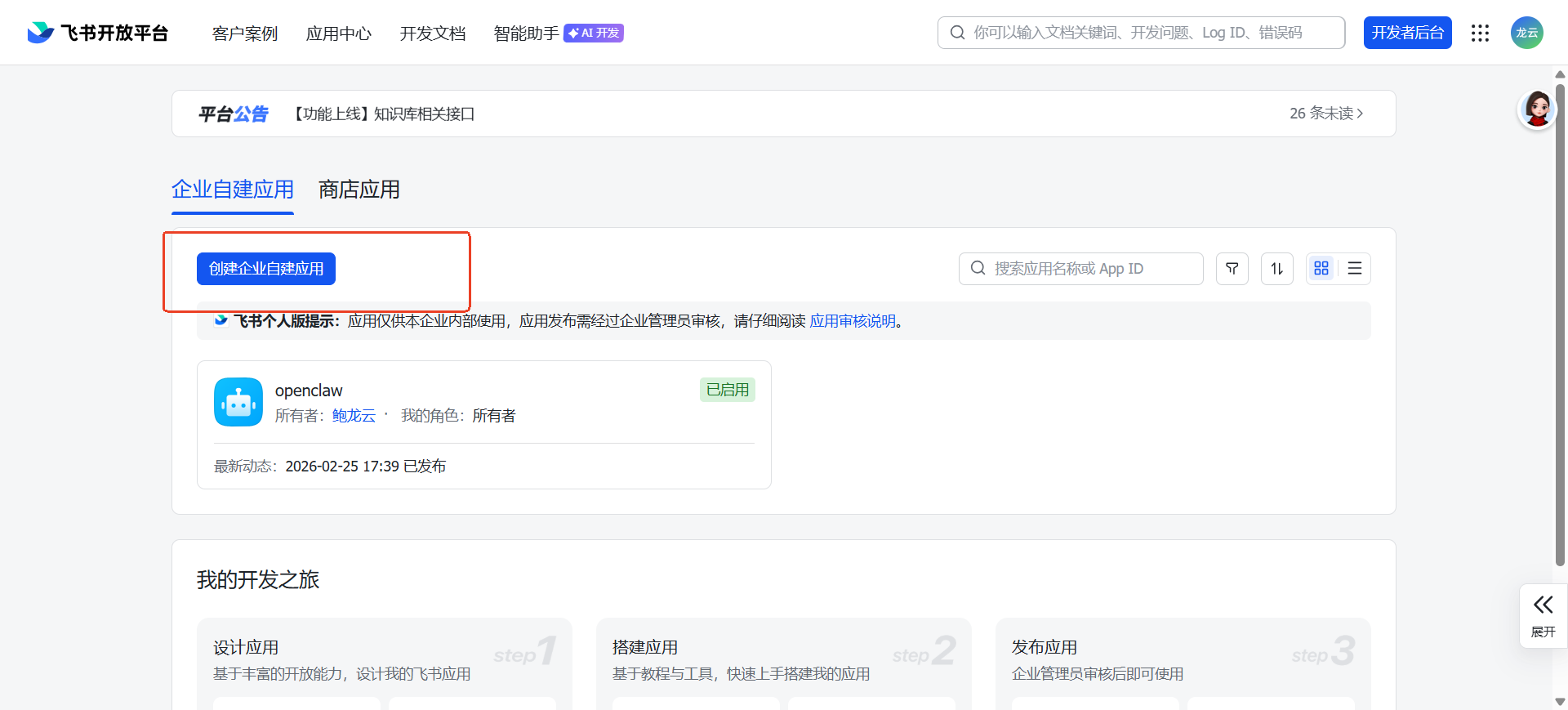Click the sort order arrows icon
The height and width of the screenshot is (710, 1568).
[x=1276, y=269]
